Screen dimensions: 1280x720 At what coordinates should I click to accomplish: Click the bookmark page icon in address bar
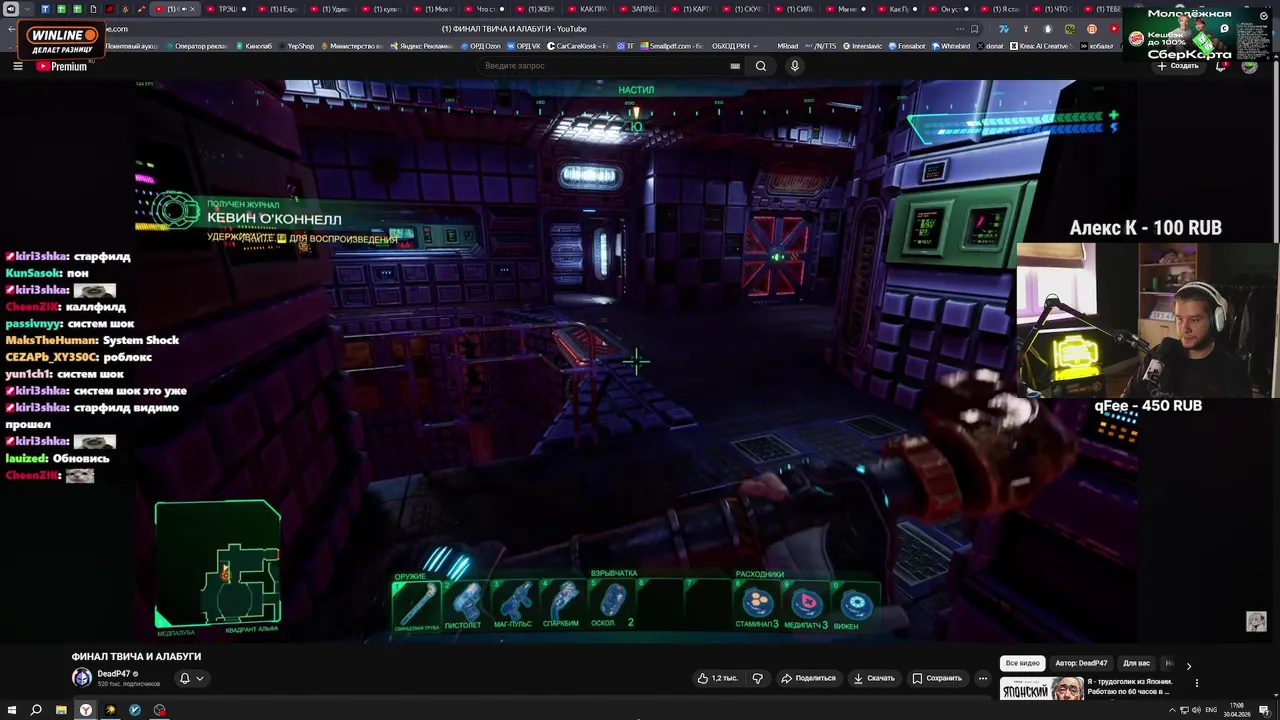click(x=974, y=29)
